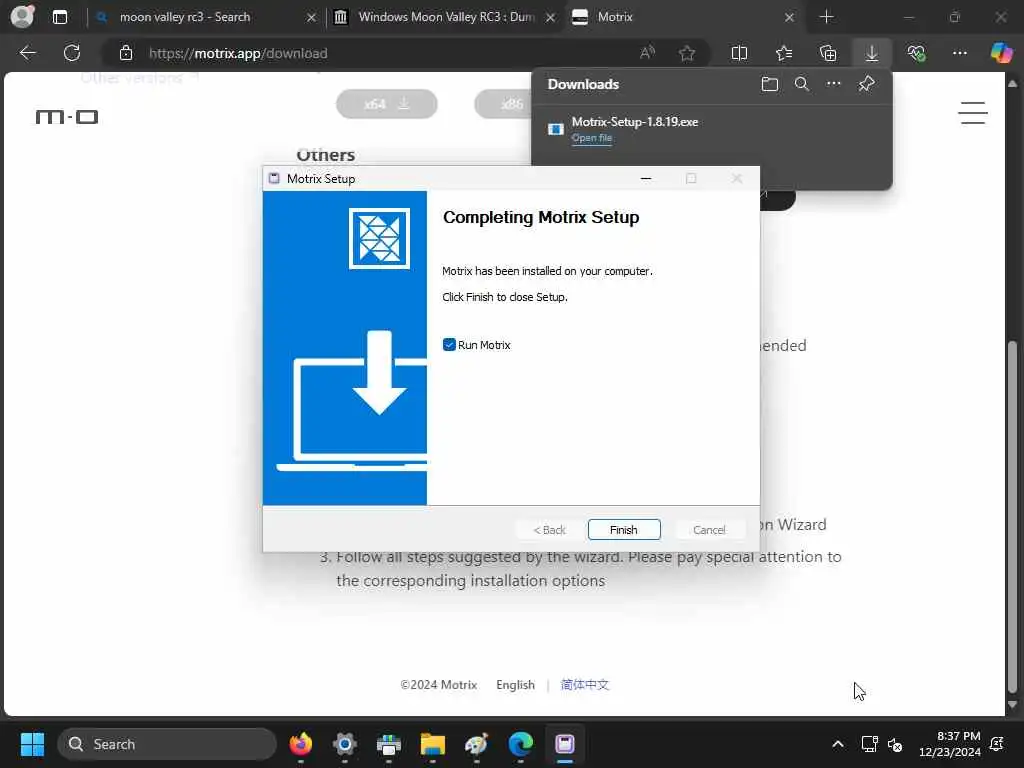Open a new browser tab
Viewport: 1024px width, 768px height.
tap(826, 17)
